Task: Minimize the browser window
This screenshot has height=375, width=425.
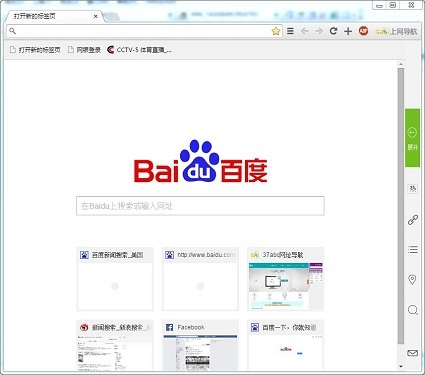Action: [x=379, y=5]
